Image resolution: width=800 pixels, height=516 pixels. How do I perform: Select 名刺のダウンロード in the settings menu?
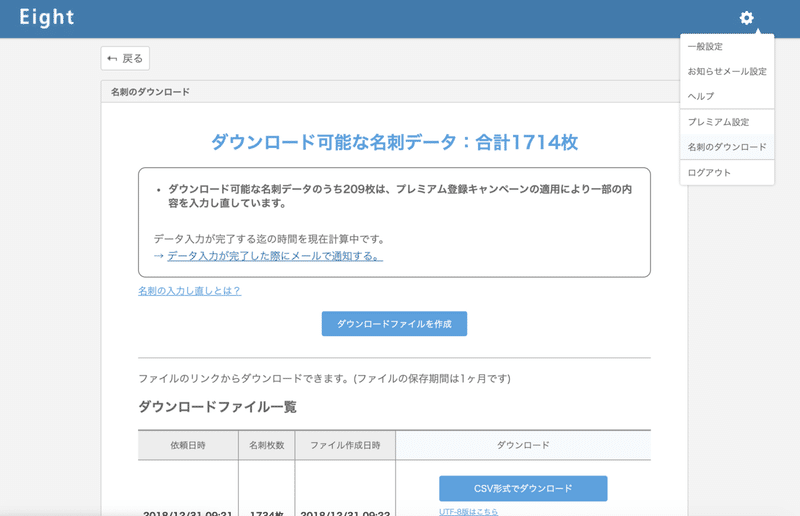727,147
